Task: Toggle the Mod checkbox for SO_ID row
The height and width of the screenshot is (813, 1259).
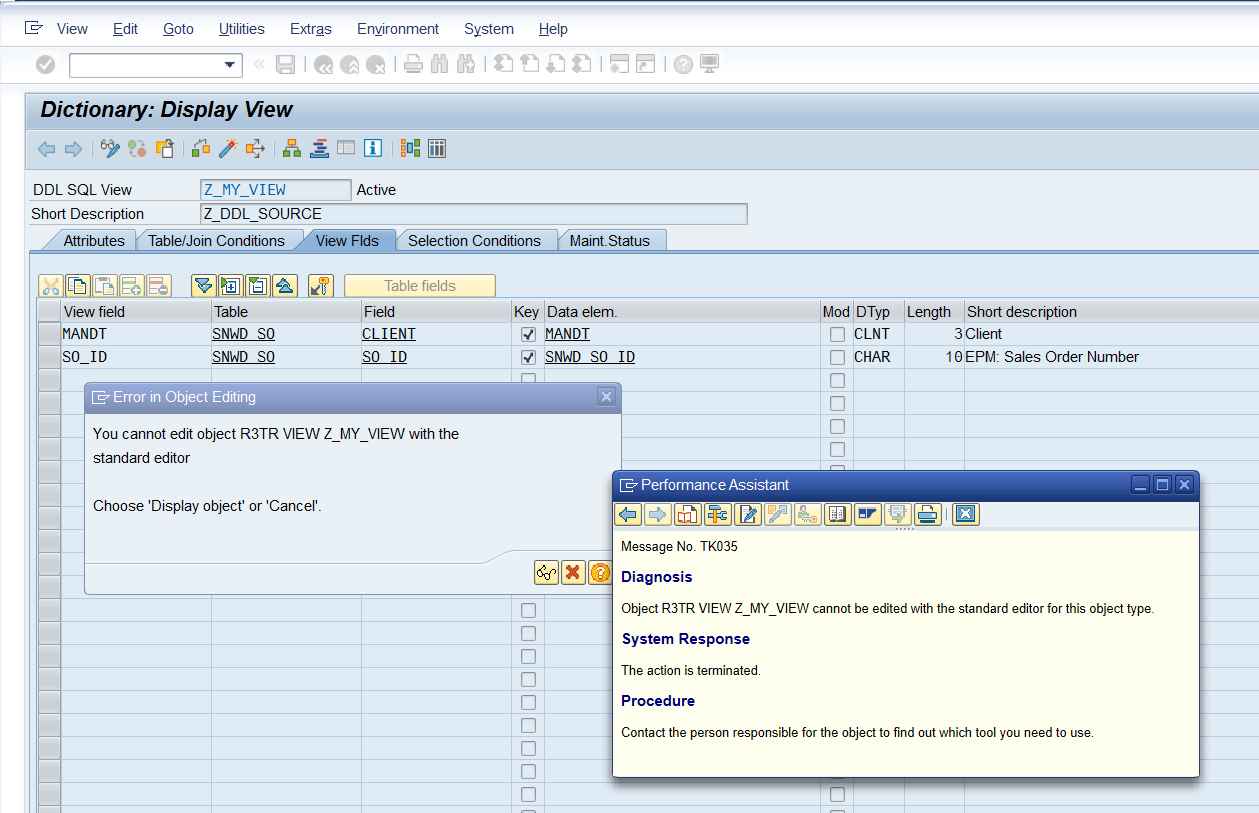Action: 837,357
